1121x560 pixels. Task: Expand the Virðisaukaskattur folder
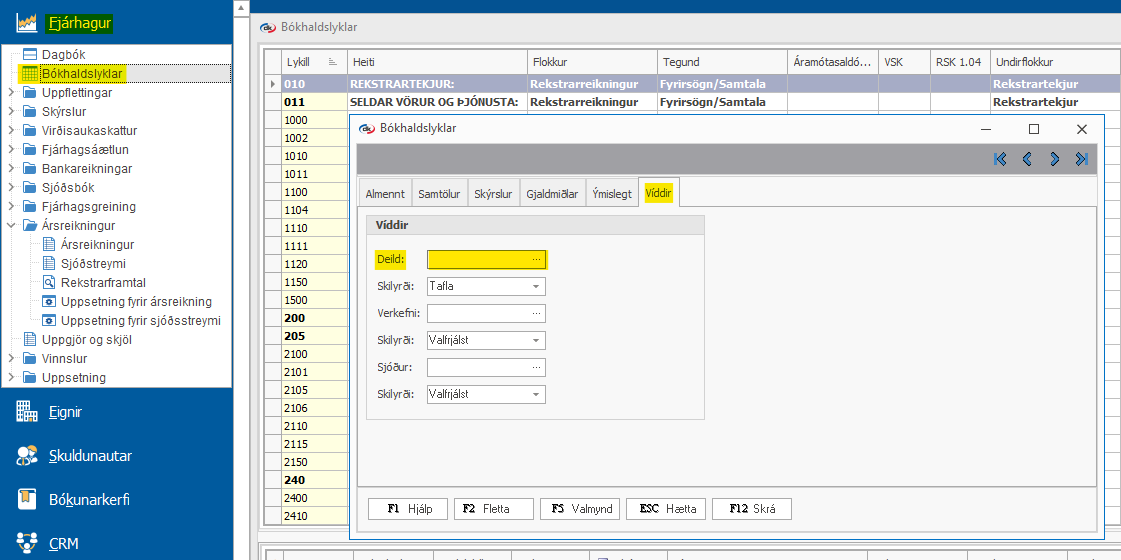pos(10,131)
